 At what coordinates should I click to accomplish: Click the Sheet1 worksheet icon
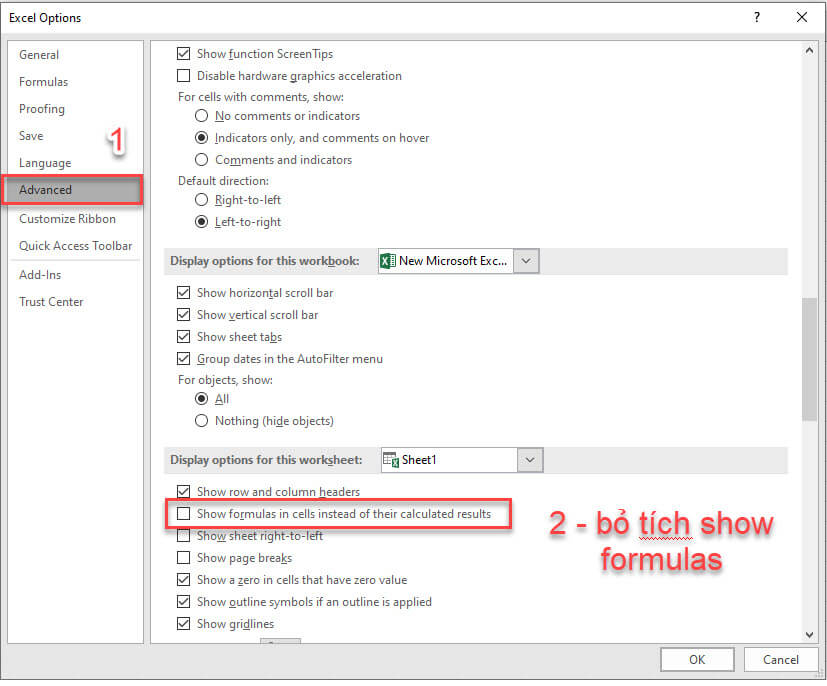tap(390, 460)
